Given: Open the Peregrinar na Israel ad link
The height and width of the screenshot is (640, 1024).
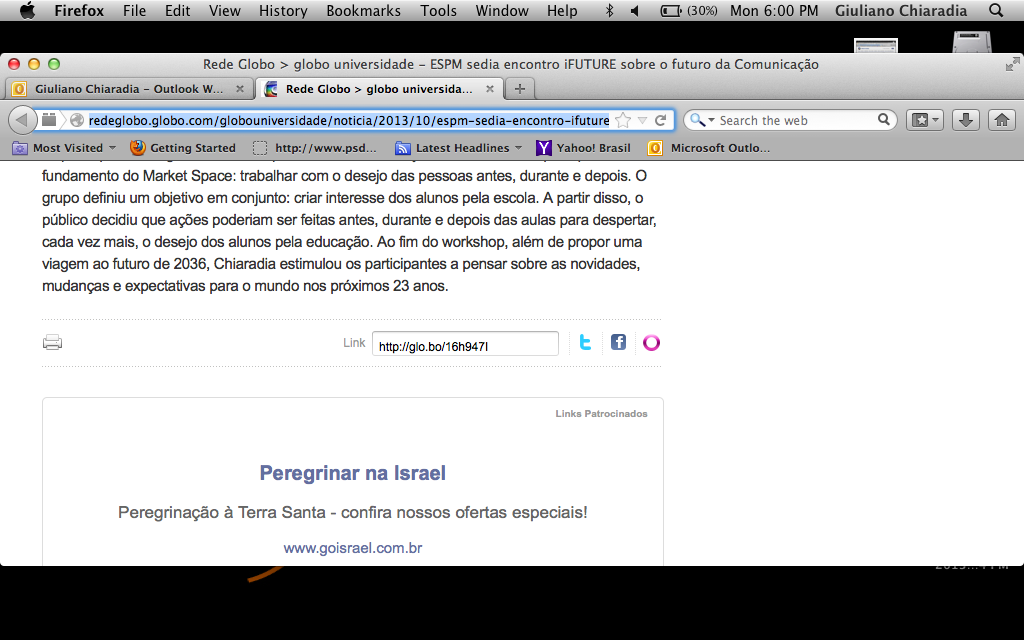Looking at the screenshot, I should click(352, 473).
